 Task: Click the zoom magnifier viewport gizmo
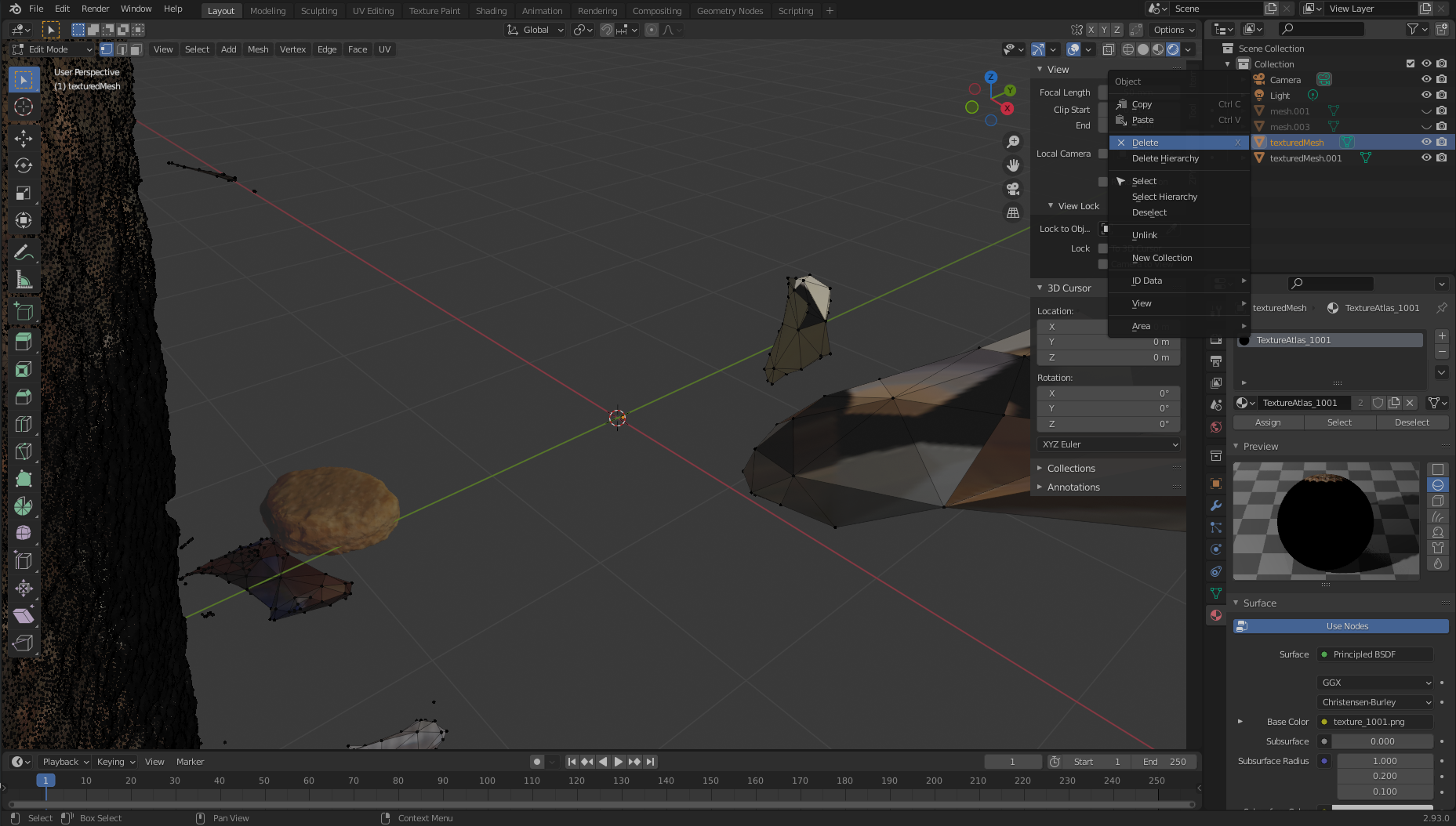1013,142
